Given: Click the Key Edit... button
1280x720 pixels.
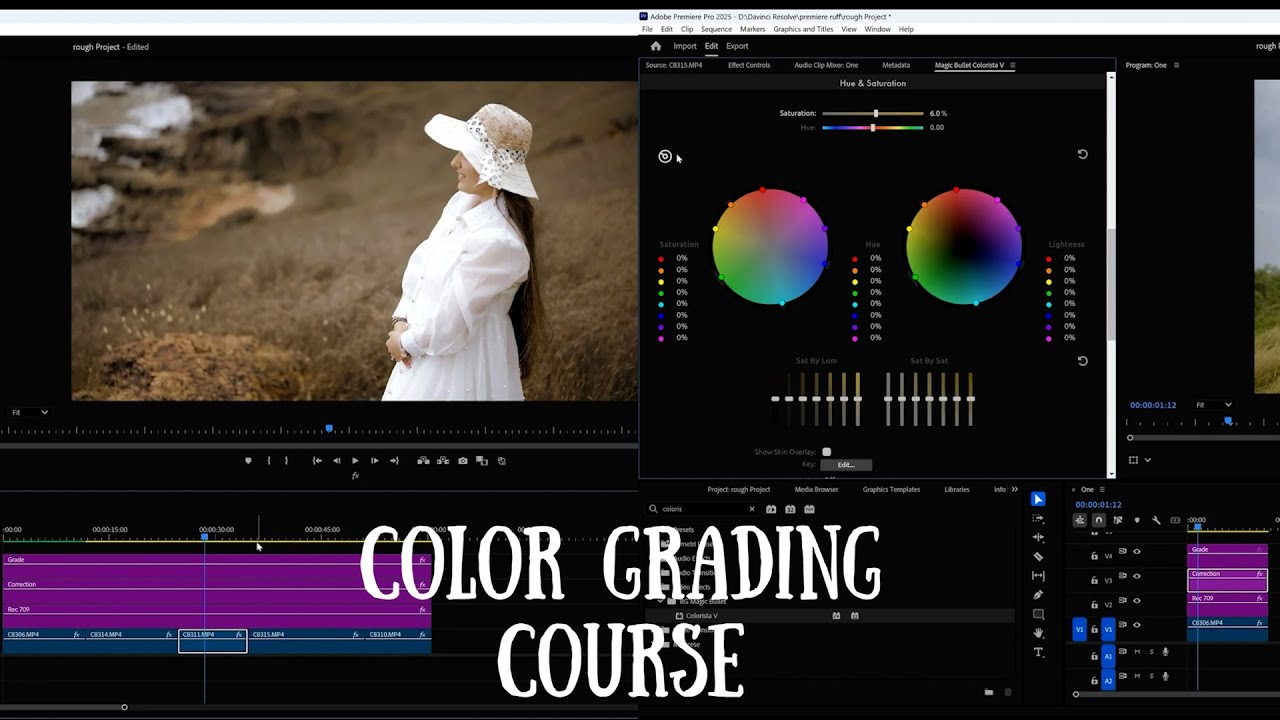Looking at the screenshot, I should 846,465.
